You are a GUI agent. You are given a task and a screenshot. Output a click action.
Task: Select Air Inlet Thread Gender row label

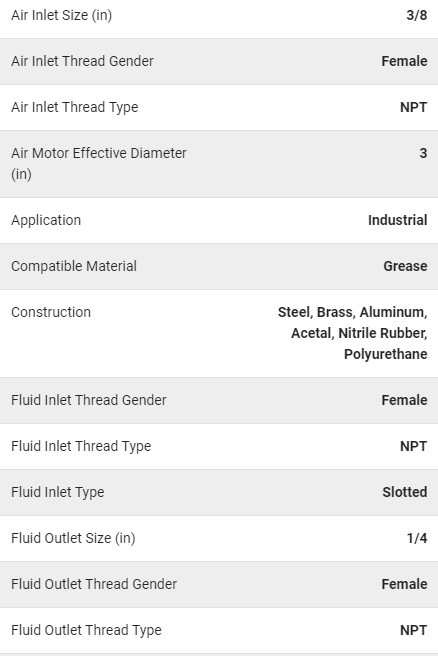pos(82,61)
